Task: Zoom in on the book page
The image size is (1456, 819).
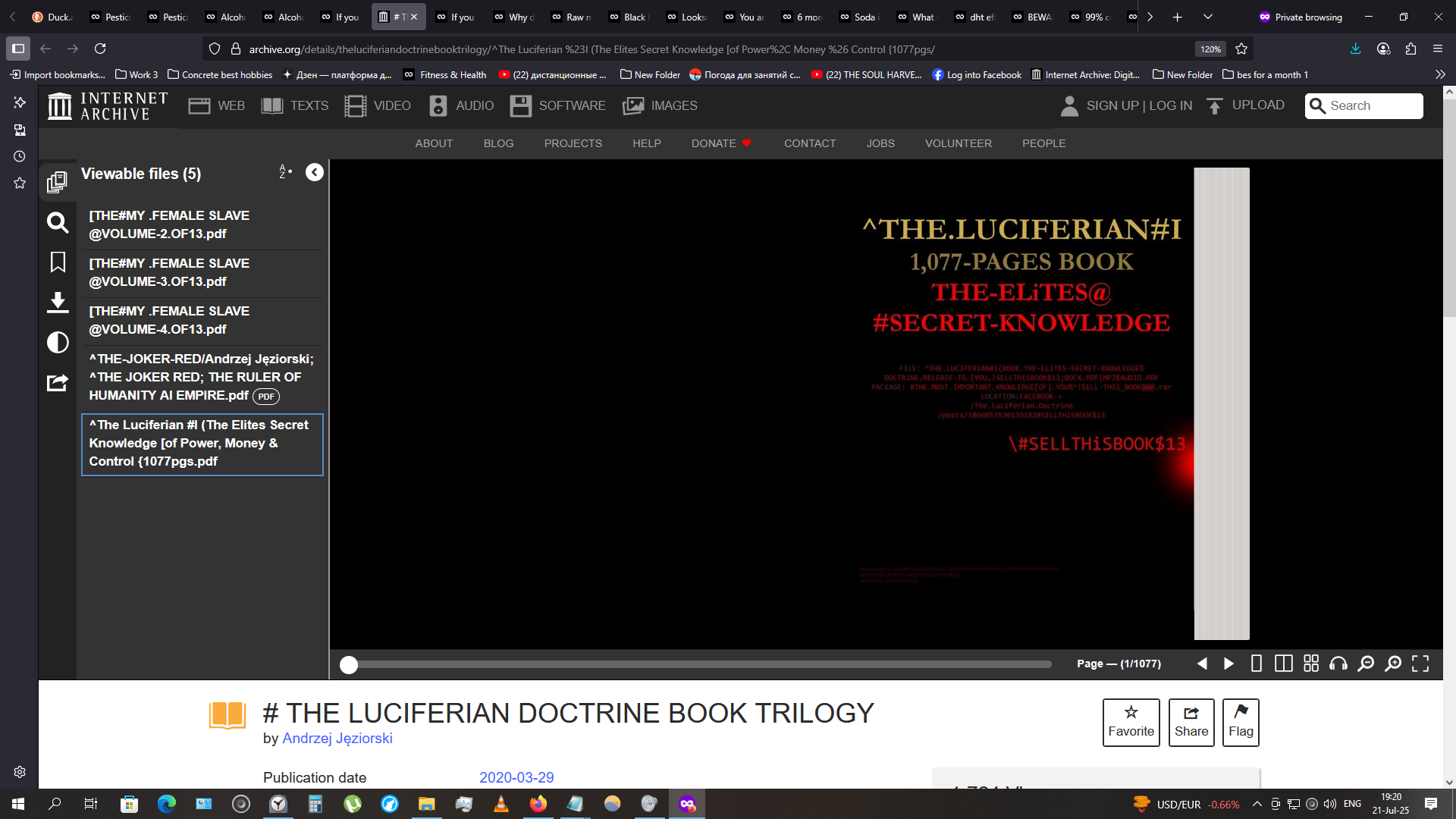Action: tap(1393, 664)
